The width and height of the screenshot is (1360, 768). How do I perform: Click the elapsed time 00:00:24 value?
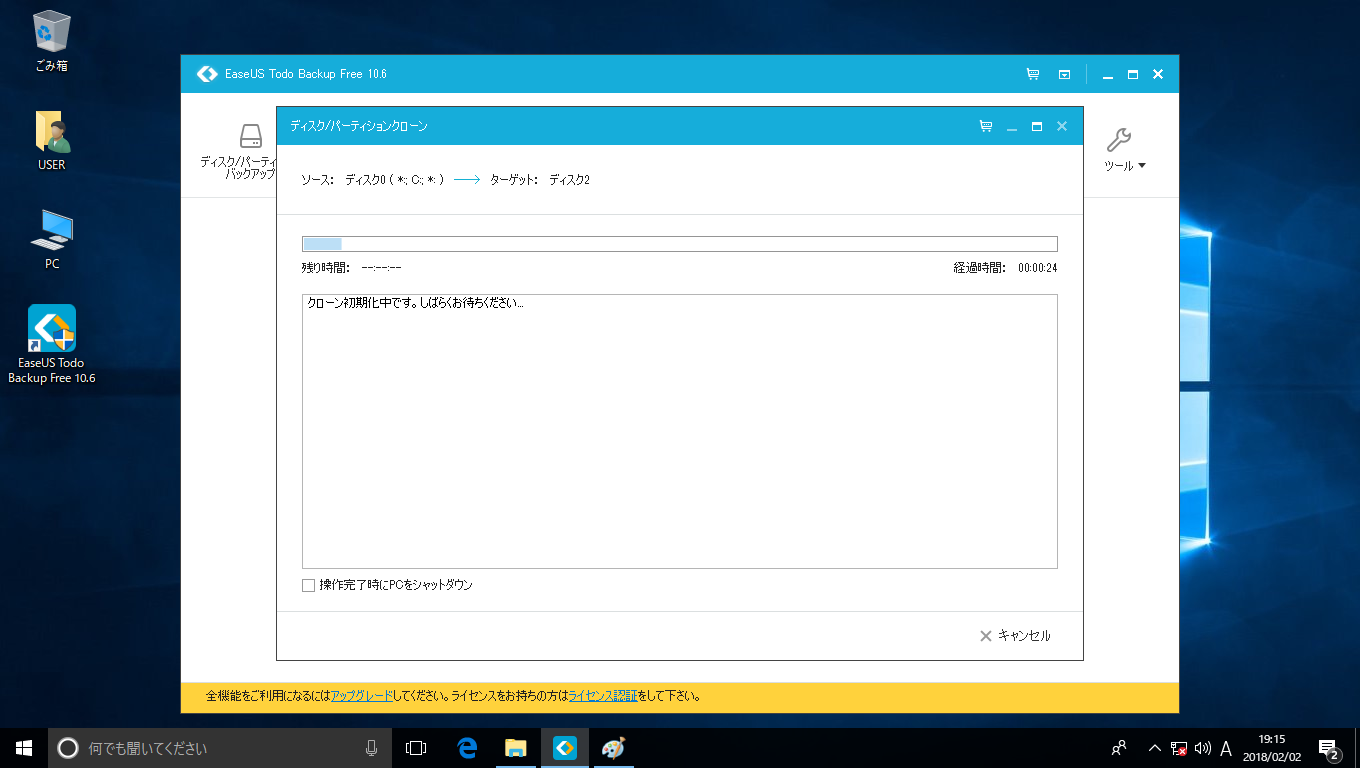pyautogui.click(x=1038, y=268)
